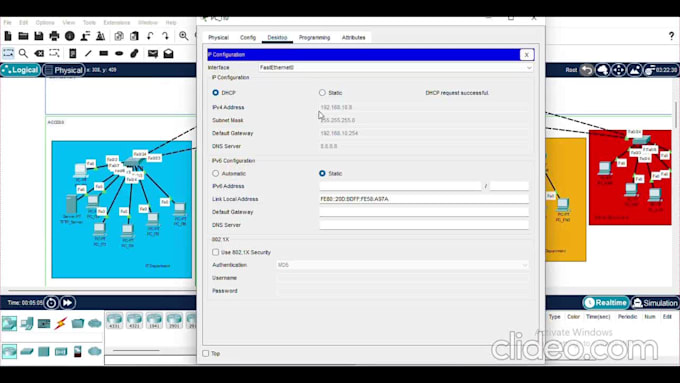Switch to Realtime mode
Screen dimensions: 680x383
(606, 303)
